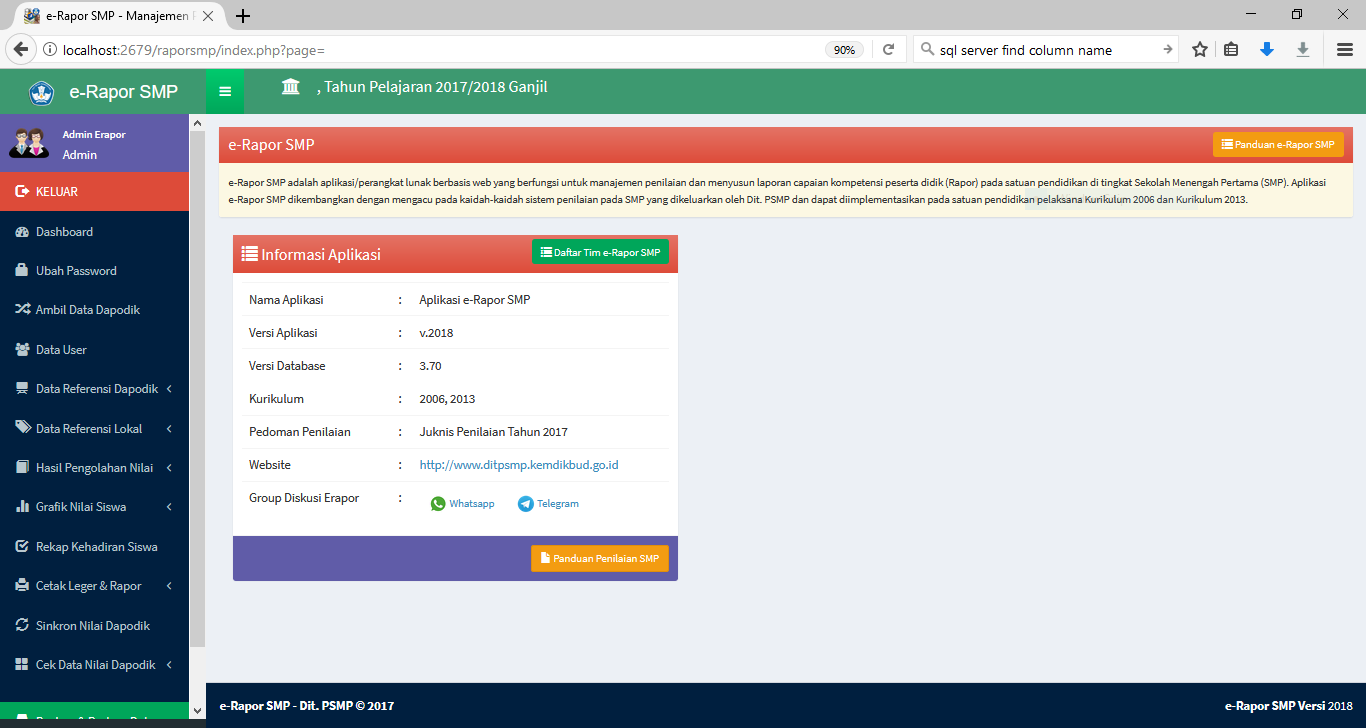Click the grid icon of Cek Data Nilai Dapodik

(x=22, y=665)
